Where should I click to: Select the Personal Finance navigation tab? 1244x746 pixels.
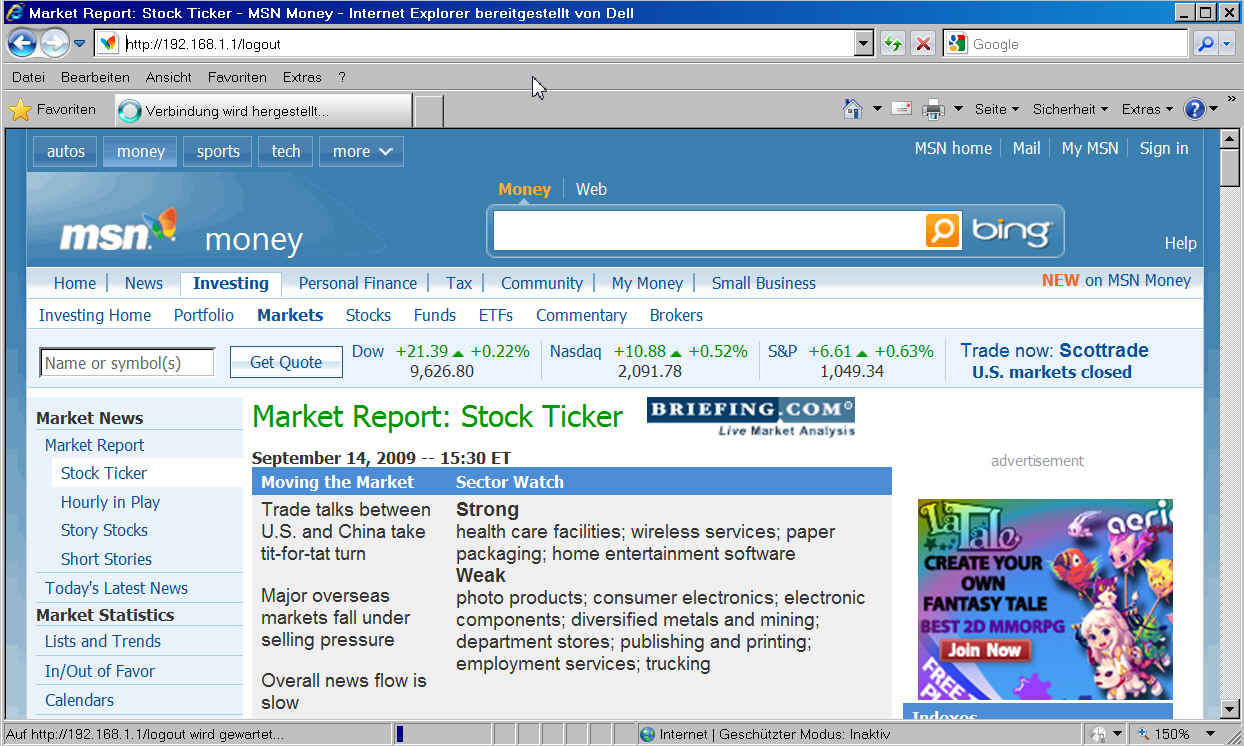pos(358,283)
